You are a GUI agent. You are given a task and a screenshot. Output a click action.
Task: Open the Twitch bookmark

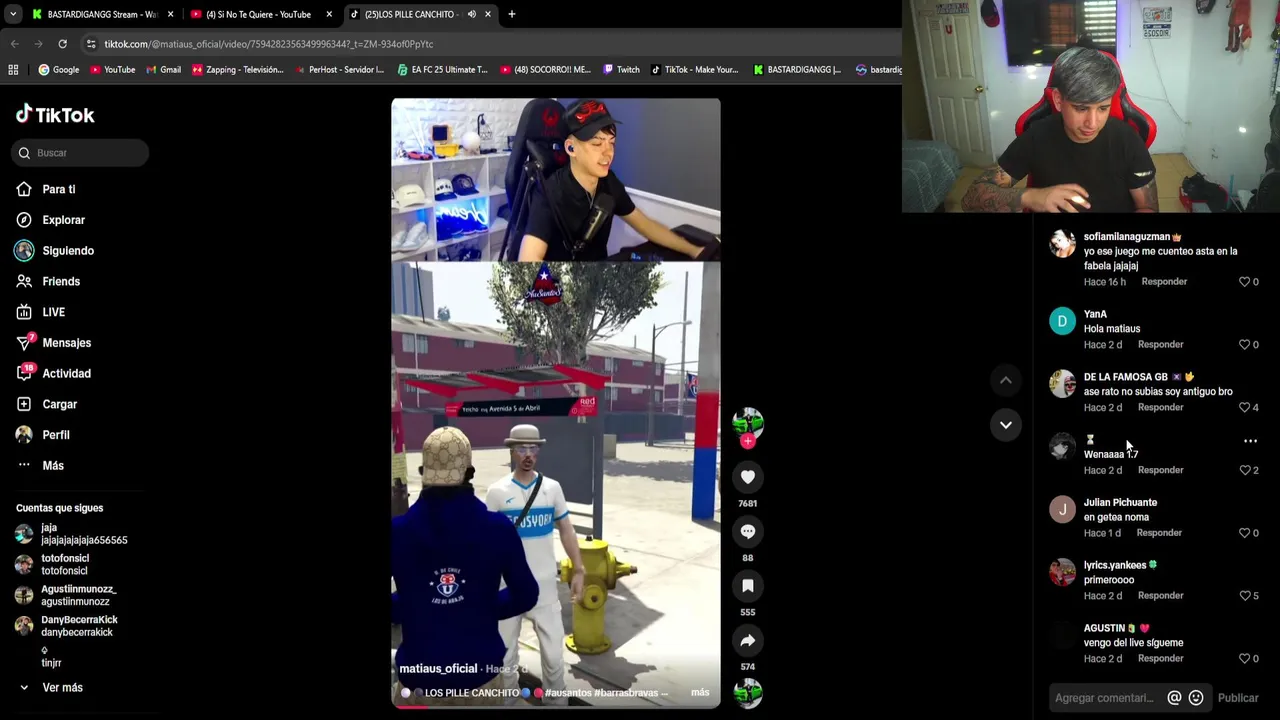tap(621, 70)
